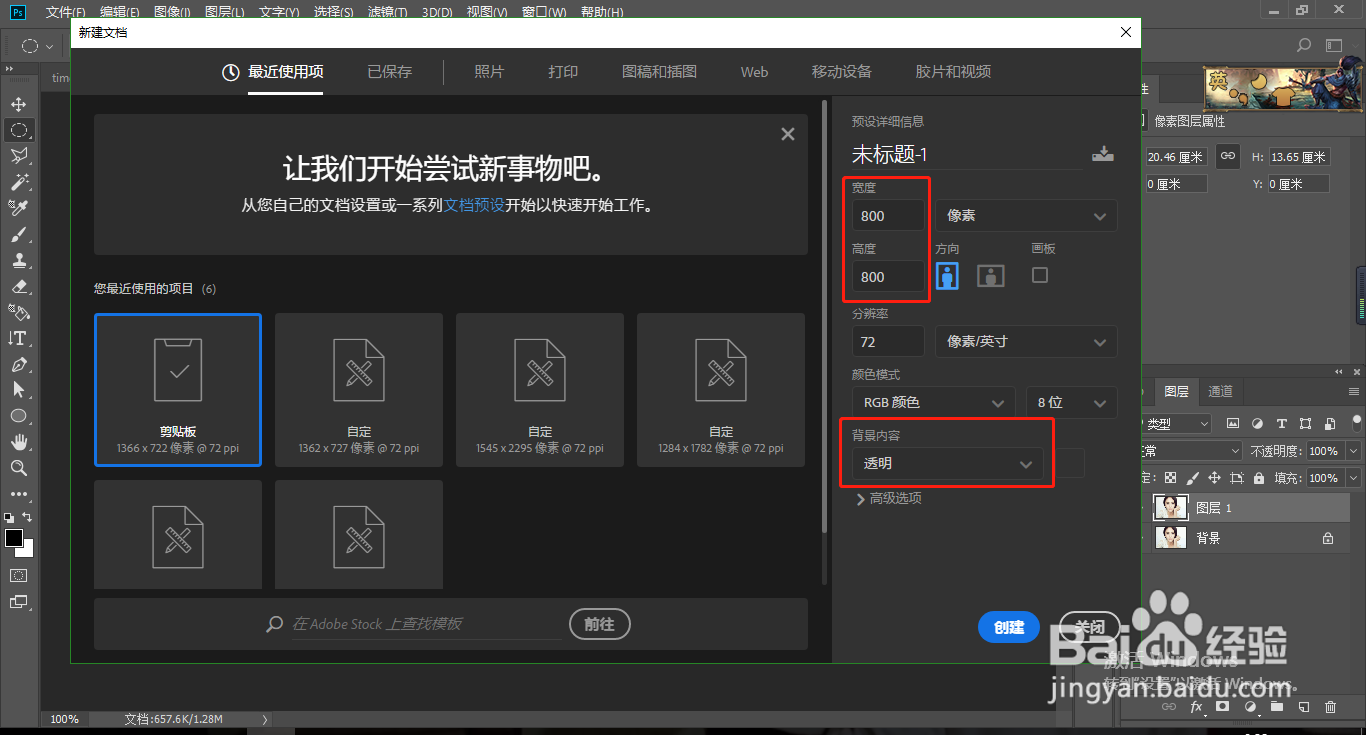Toggle lock position in Layers panel
1366x735 pixels.
tap(1214, 478)
